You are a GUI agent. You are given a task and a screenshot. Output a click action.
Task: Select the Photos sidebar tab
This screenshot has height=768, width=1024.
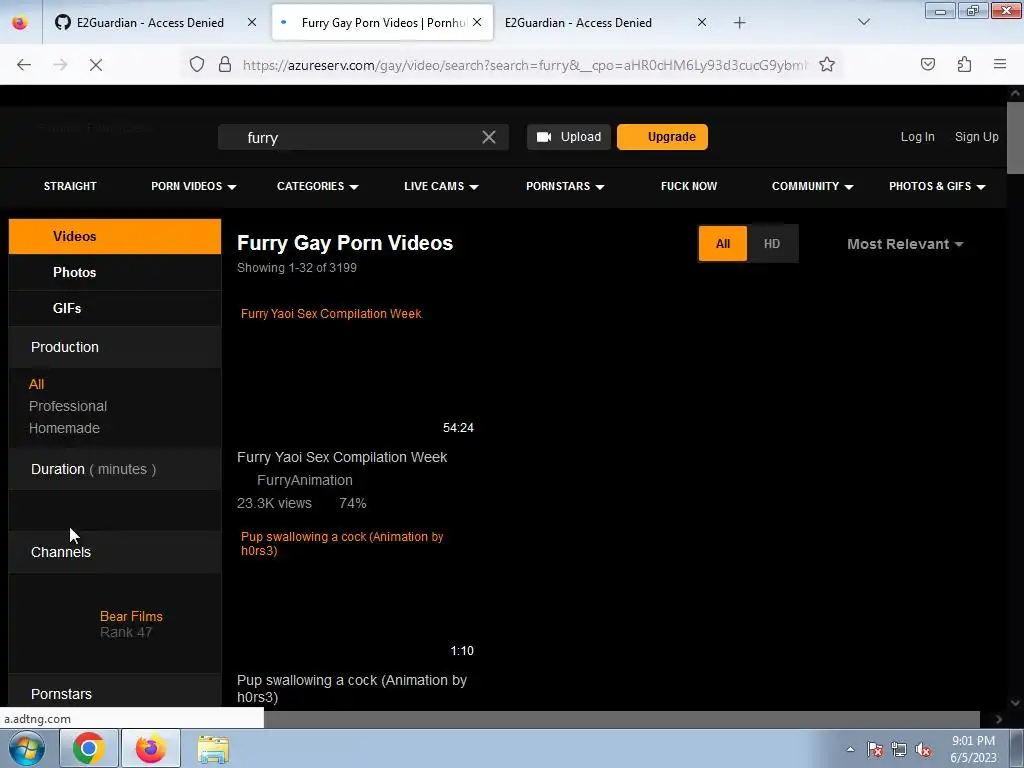(115, 272)
